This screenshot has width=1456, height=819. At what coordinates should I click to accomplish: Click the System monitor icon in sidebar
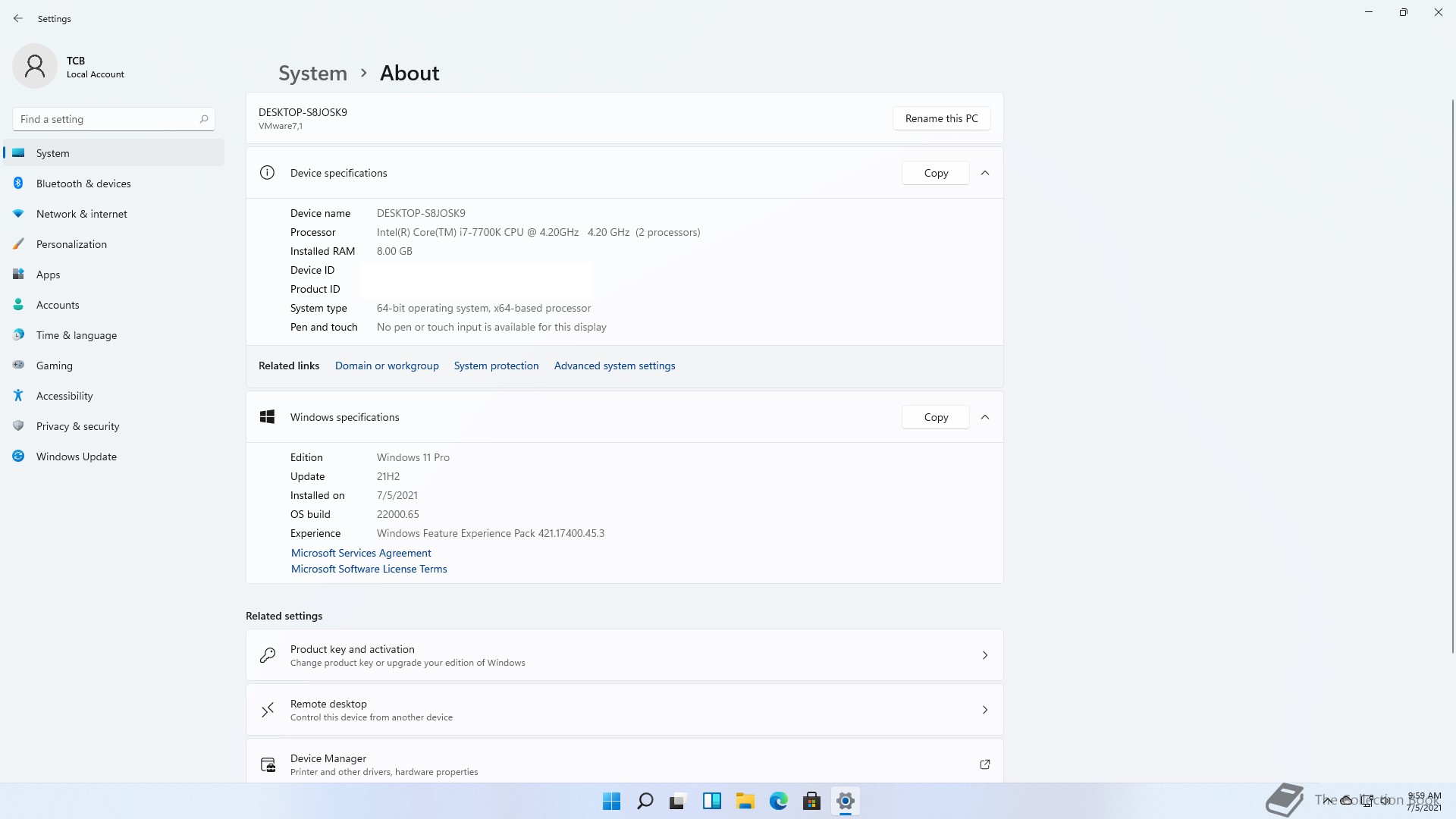(x=19, y=153)
